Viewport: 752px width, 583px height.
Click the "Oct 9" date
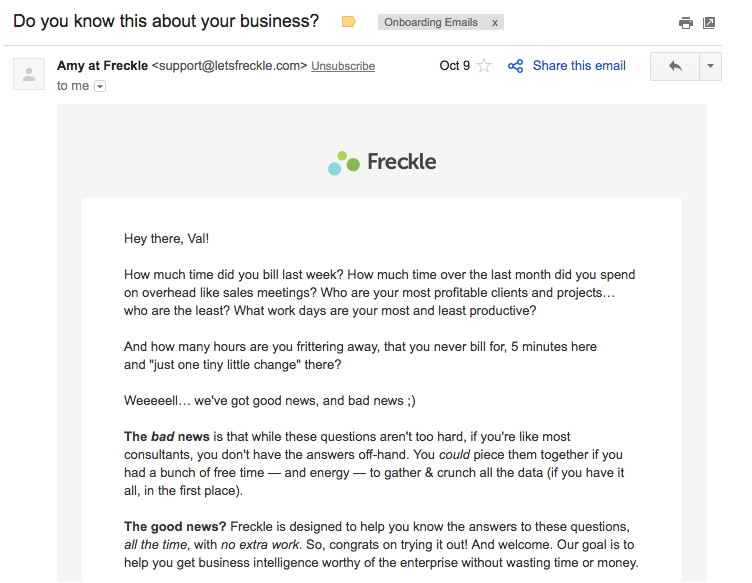[454, 66]
